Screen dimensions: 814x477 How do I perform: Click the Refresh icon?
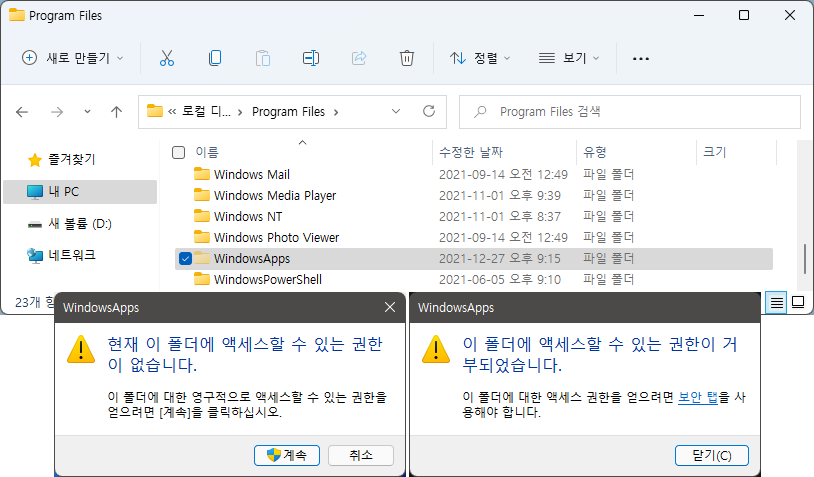[429, 111]
